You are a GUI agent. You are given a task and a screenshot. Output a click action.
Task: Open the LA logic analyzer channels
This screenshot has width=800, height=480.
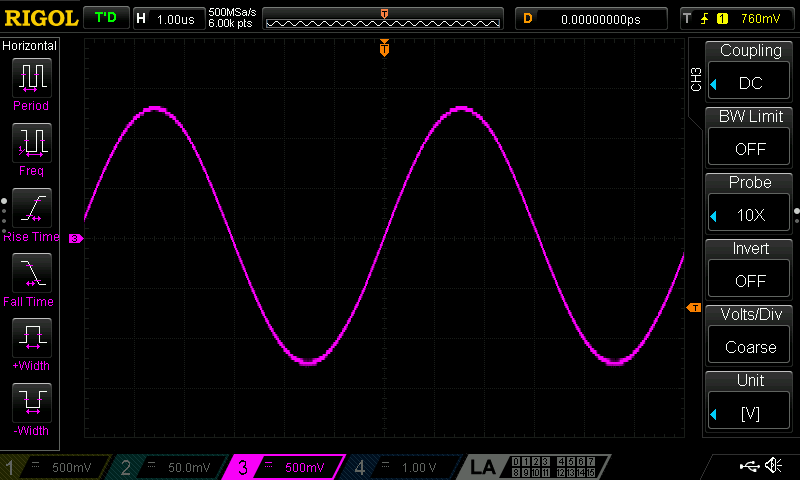click(534, 467)
